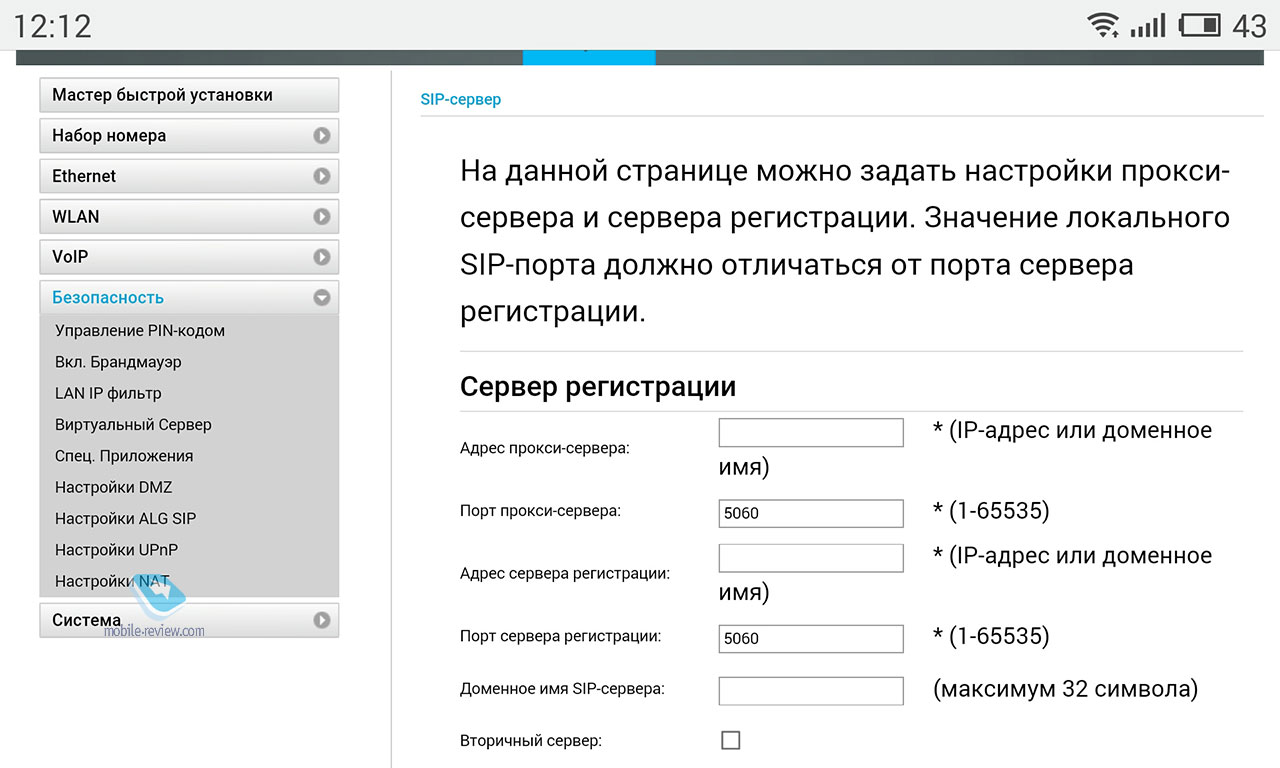
Task: Open Настройки ALG SIP page
Action: coord(126,518)
